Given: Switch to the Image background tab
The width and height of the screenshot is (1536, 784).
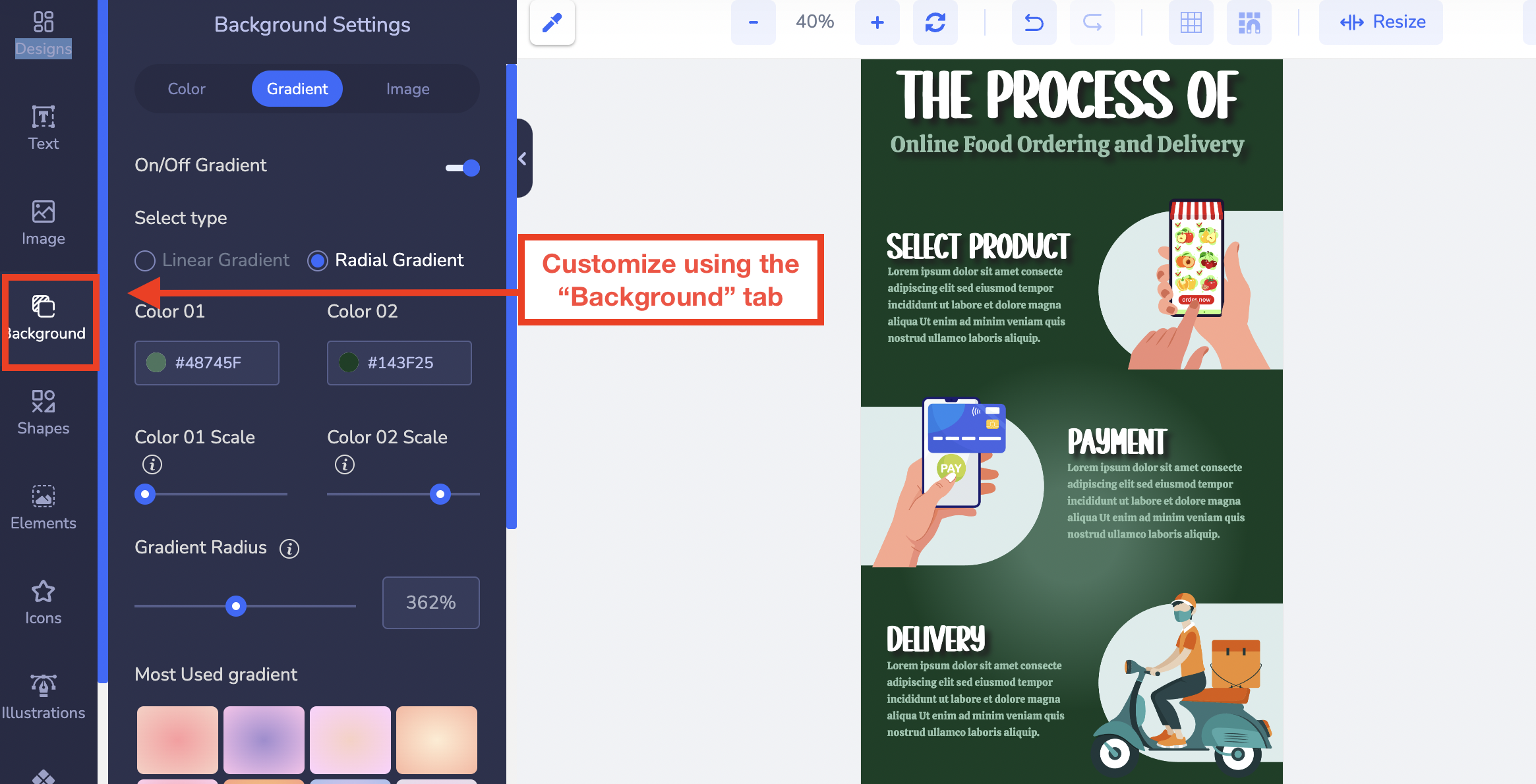Looking at the screenshot, I should pos(408,89).
